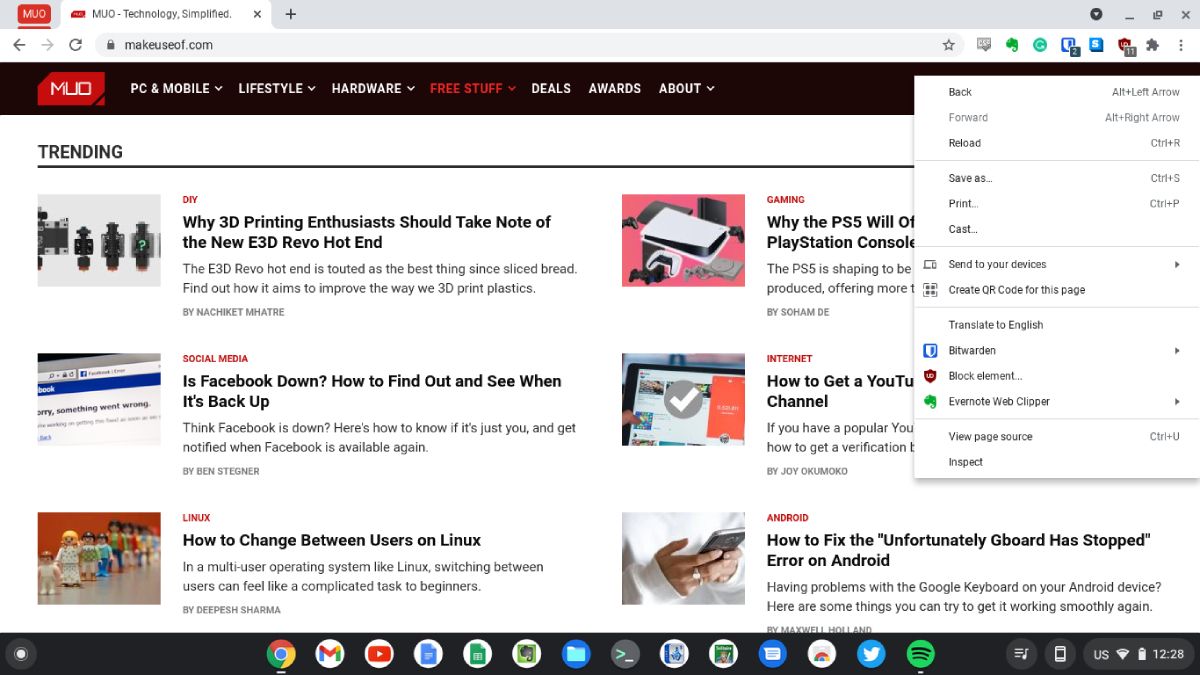Open the Evernote extension in toolbar

point(1012,45)
